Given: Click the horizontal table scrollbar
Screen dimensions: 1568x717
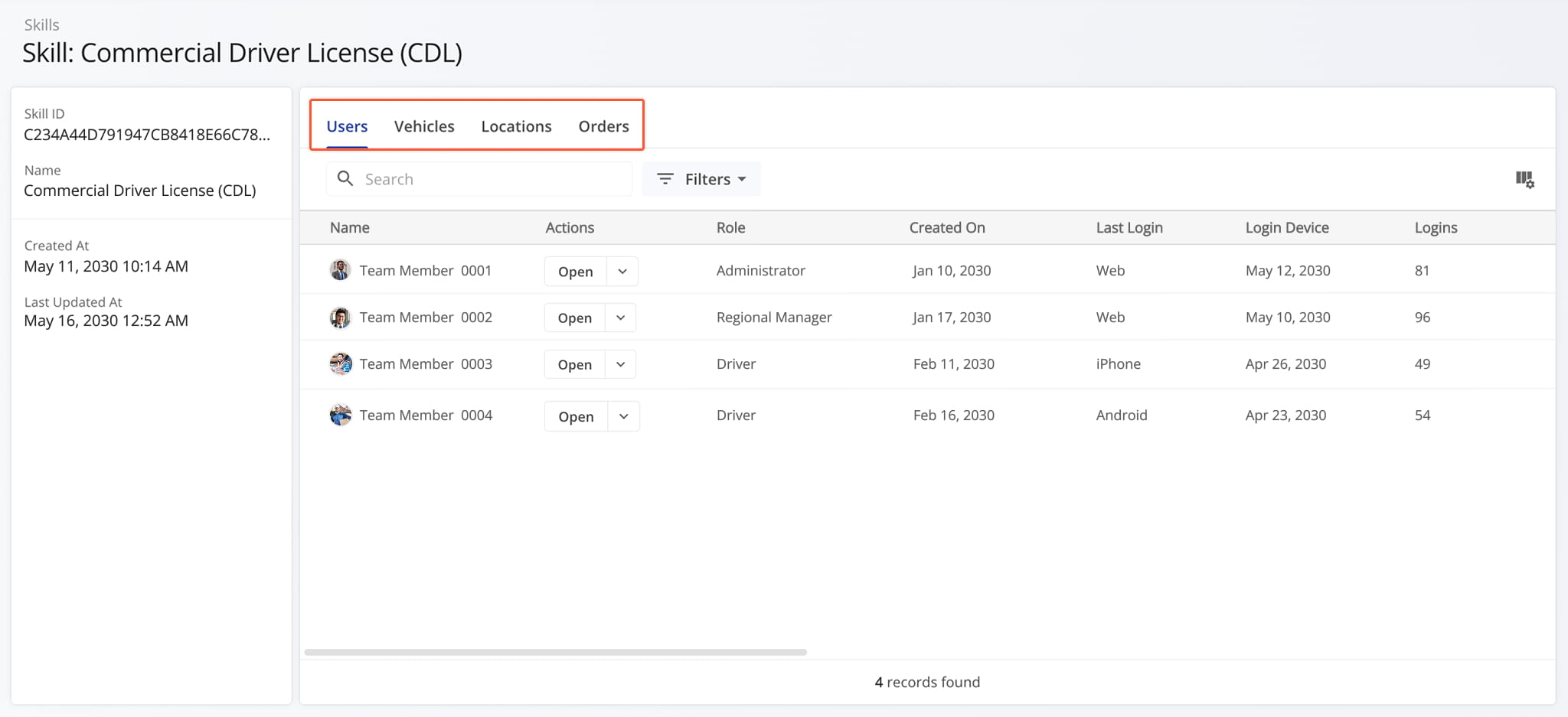Looking at the screenshot, I should (x=556, y=652).
